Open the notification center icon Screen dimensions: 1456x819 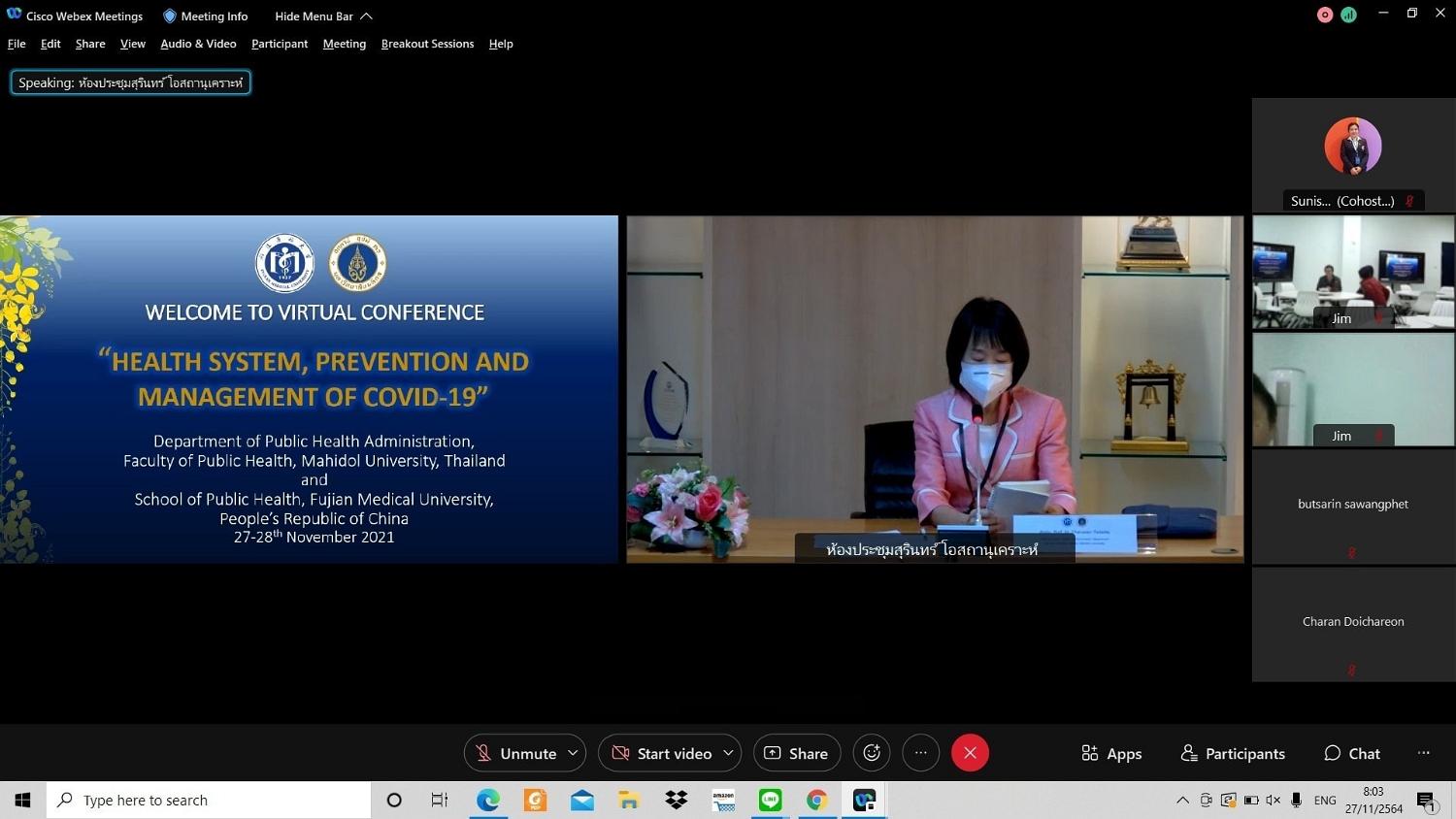1427,802
